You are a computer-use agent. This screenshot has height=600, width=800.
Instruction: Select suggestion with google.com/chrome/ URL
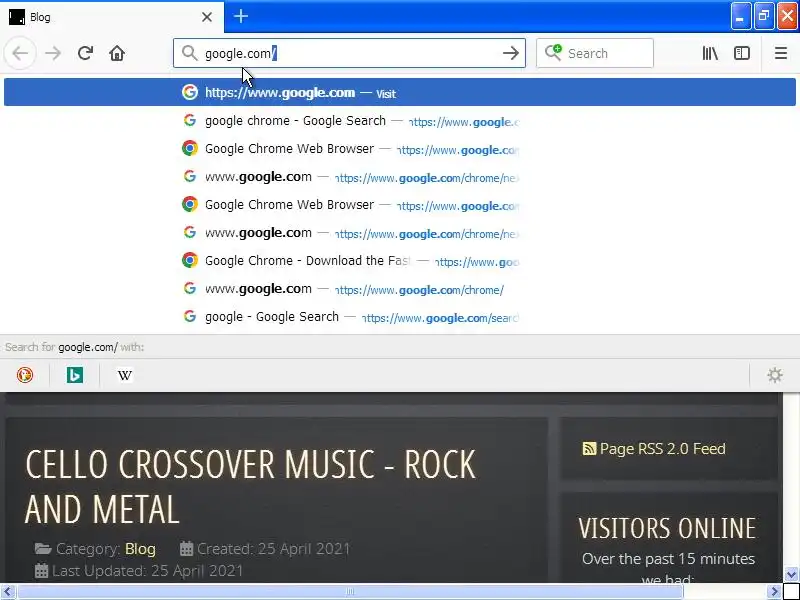[x=399, y=289]
